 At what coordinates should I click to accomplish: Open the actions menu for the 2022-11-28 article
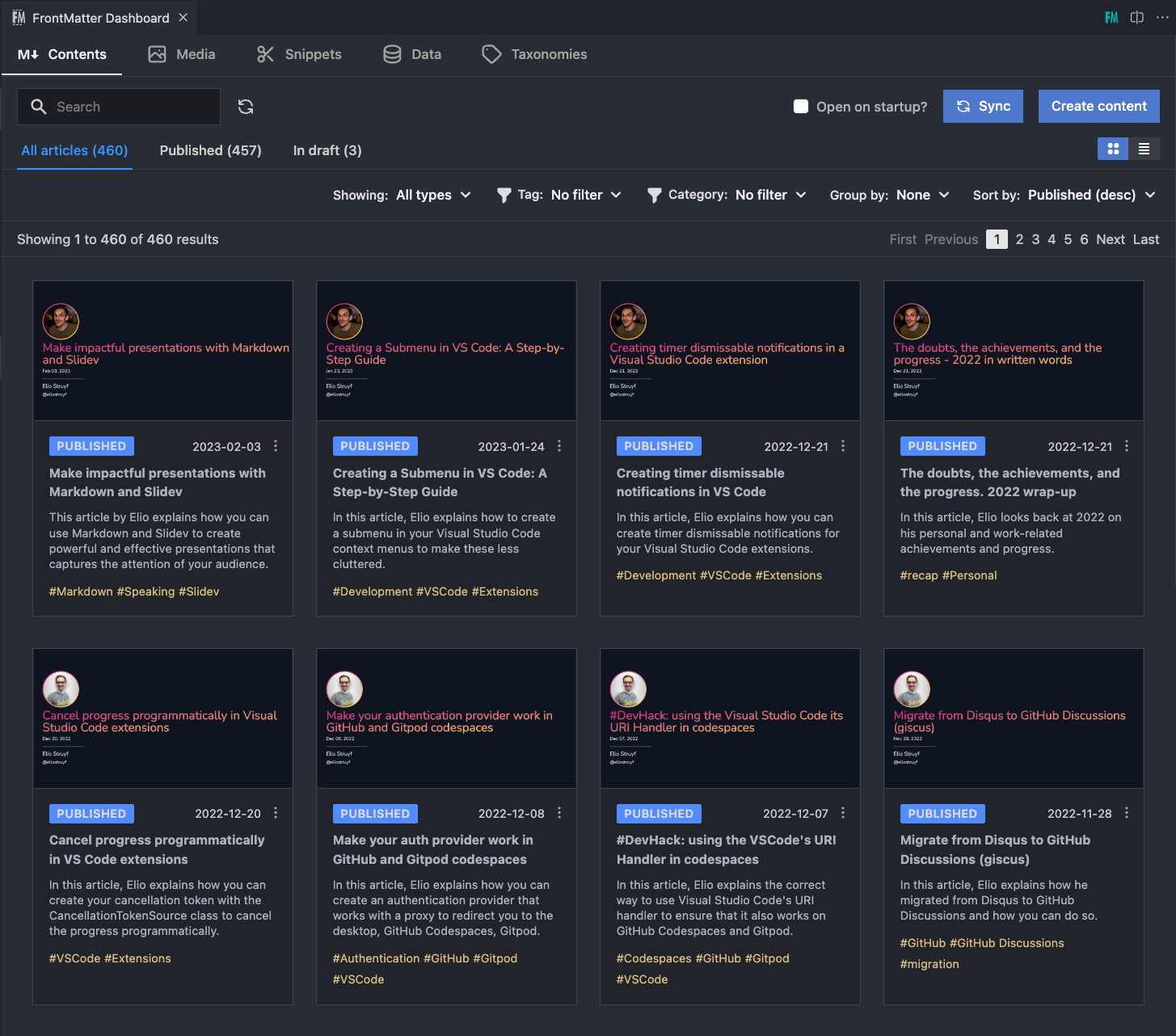(x=1127, y=813)
